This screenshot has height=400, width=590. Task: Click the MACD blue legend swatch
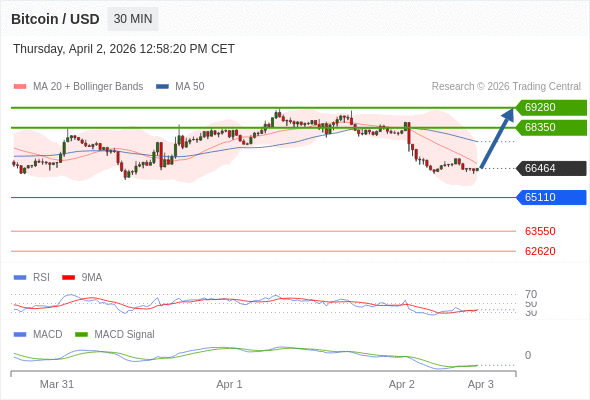pos(20,335)
